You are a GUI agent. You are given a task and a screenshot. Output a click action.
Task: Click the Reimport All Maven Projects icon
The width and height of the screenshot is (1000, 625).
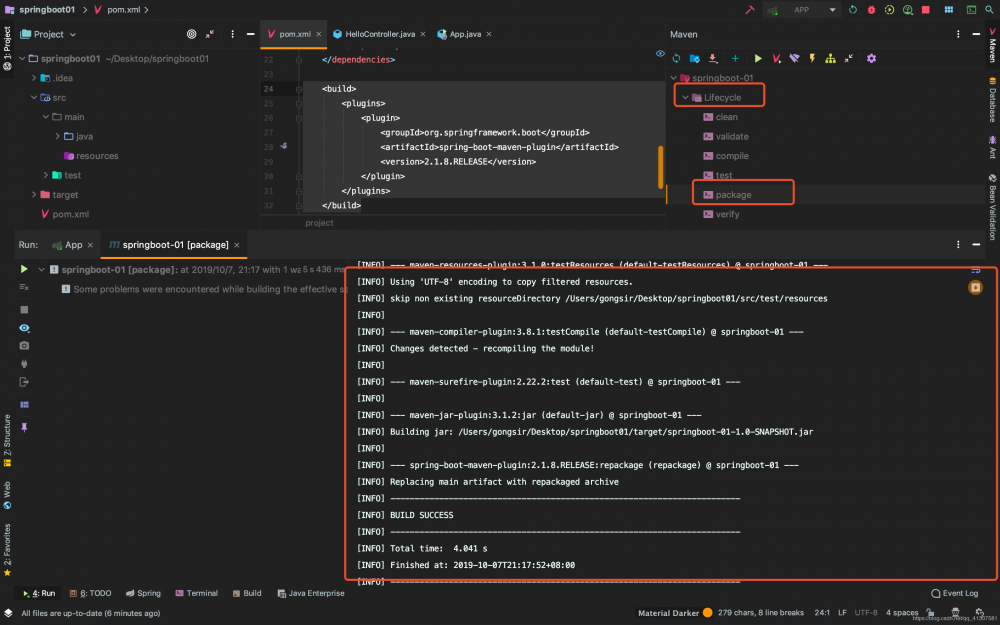pos(677,59)
